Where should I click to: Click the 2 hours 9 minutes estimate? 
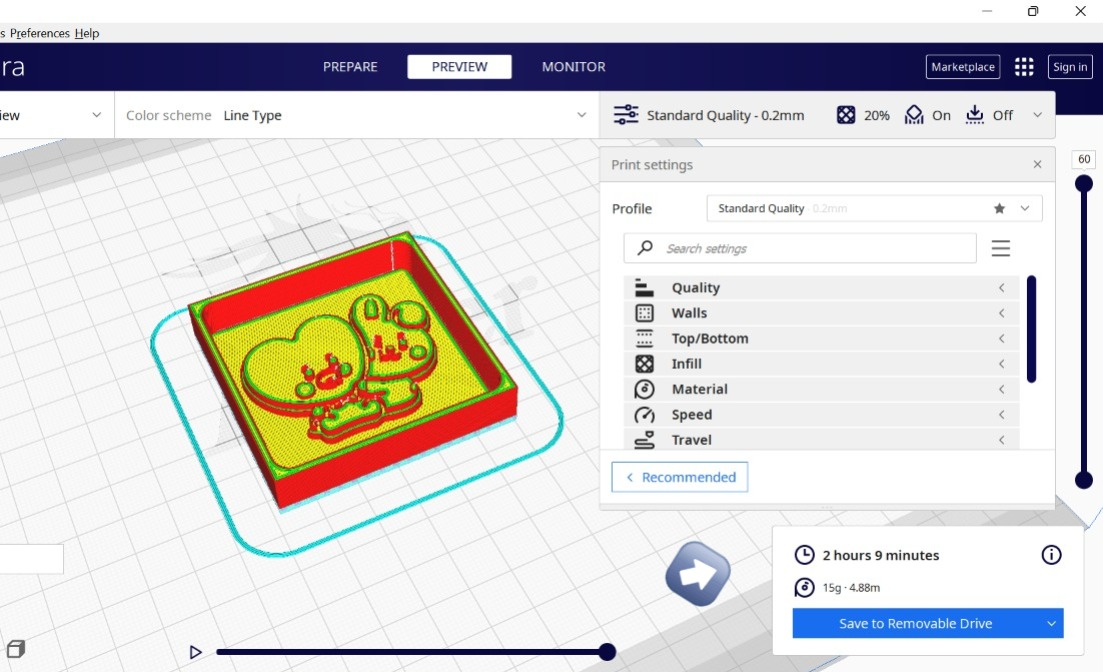(881, 555)
